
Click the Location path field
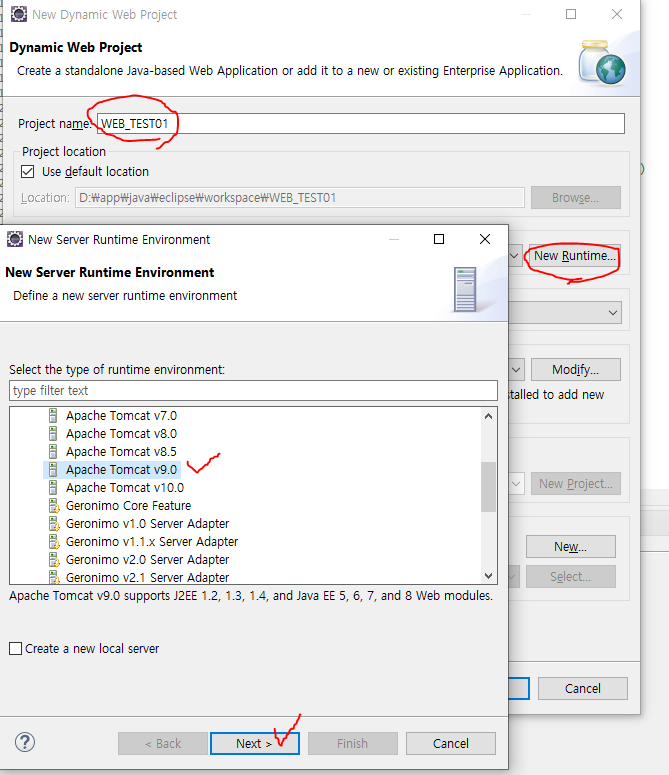point(299,198)
